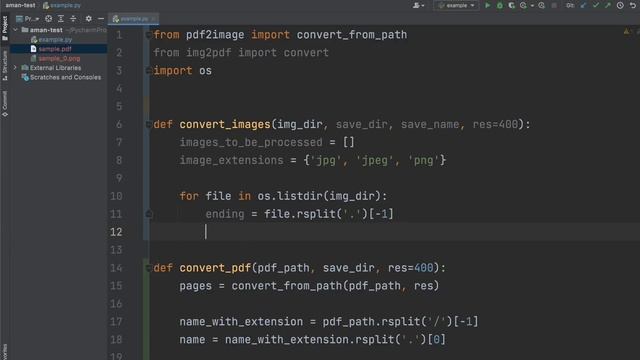Click the example.py breadcrumb in the navigation bar
The height and width of the screenshot is (360, 640).
(62, 5)
